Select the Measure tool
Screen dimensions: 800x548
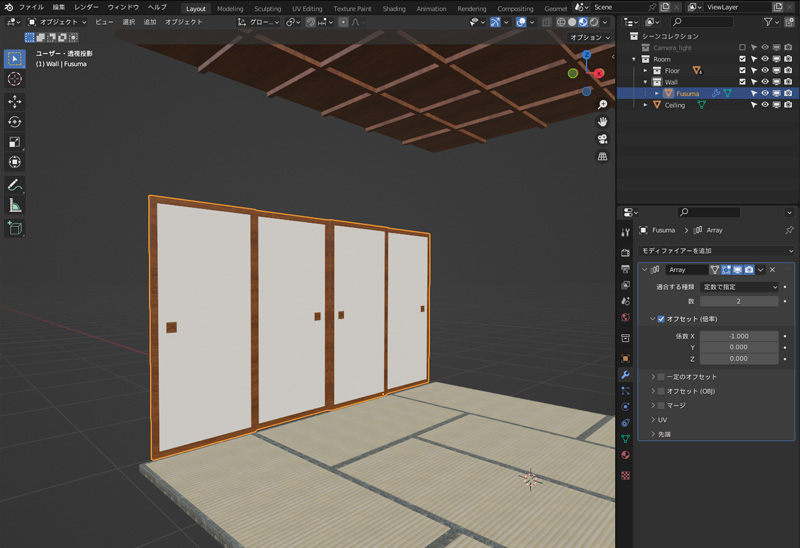pyautogui.click(x=15, y=206)
